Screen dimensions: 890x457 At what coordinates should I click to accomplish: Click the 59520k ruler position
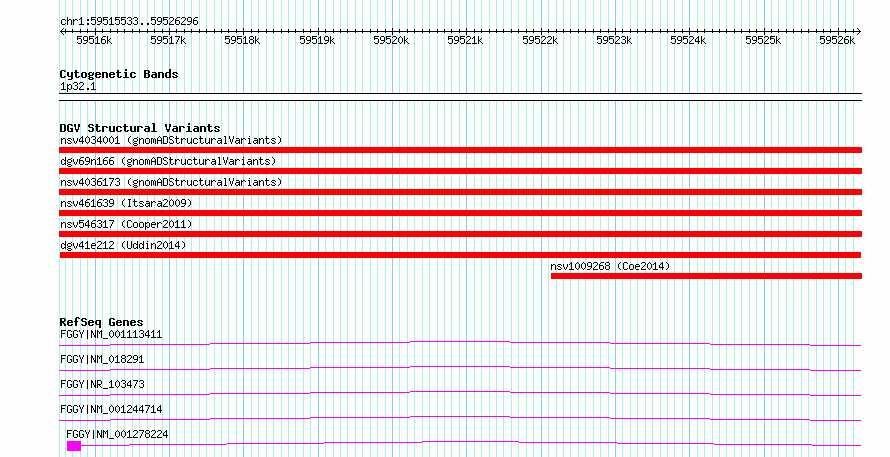(391, 40)
